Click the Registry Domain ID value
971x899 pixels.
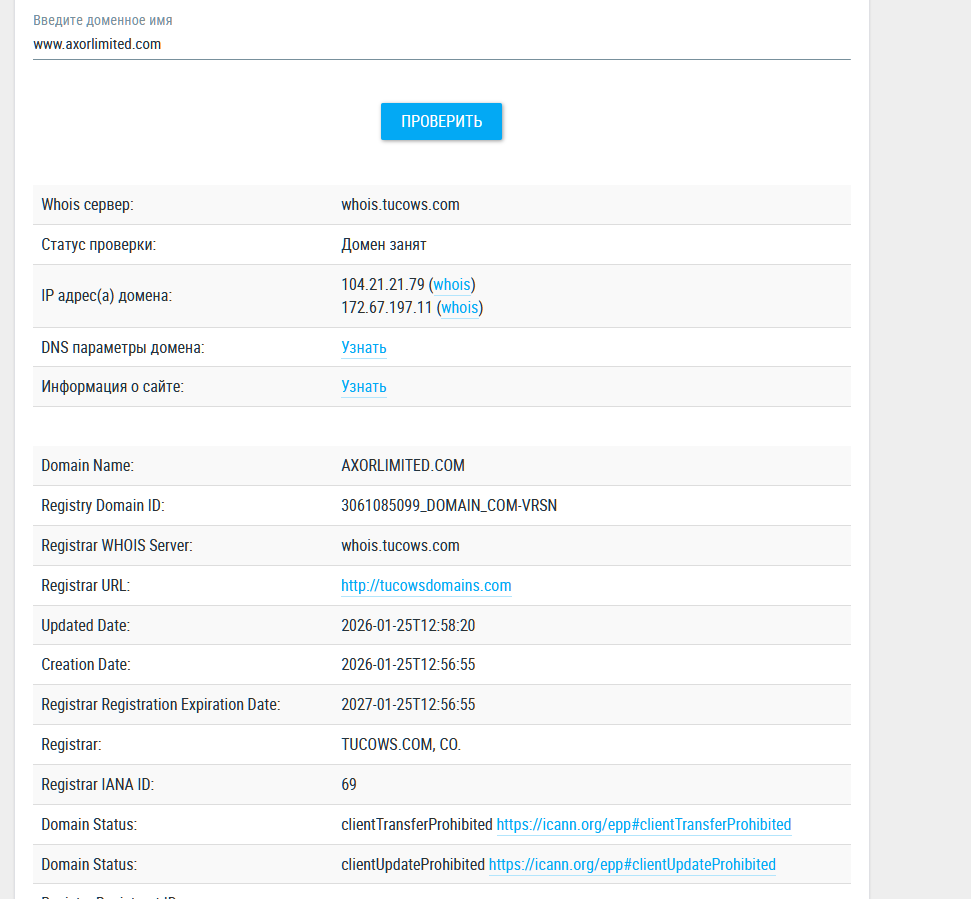[x=449, y=506]
